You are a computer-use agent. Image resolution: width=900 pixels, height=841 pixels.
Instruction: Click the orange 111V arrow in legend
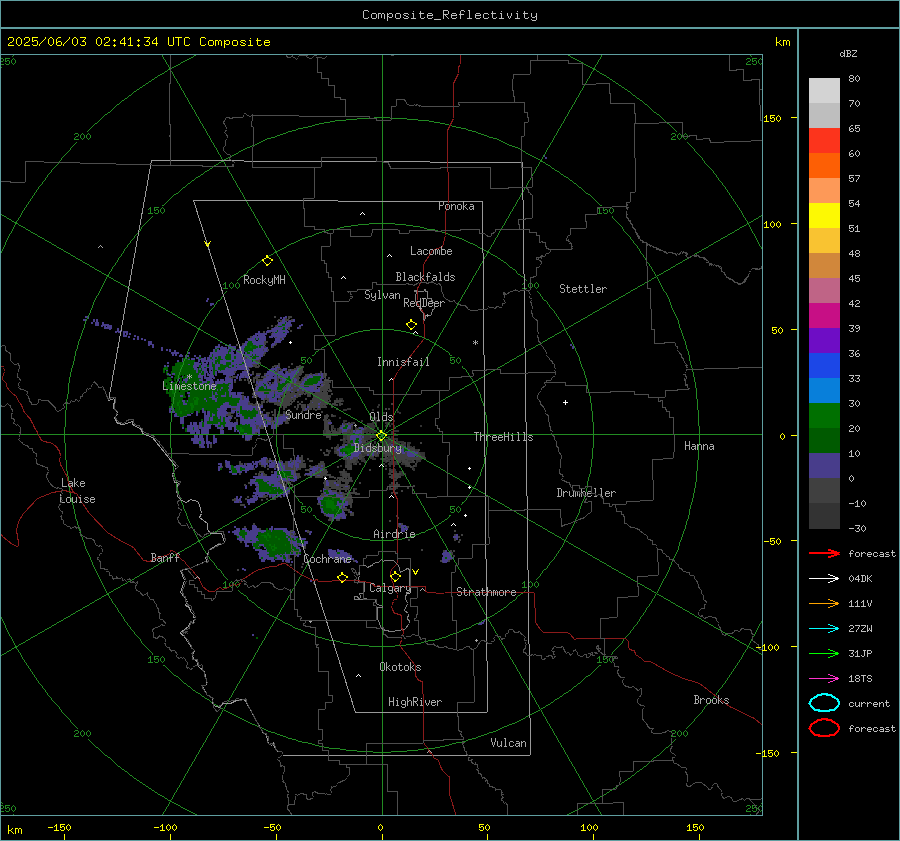coord(824,603)
